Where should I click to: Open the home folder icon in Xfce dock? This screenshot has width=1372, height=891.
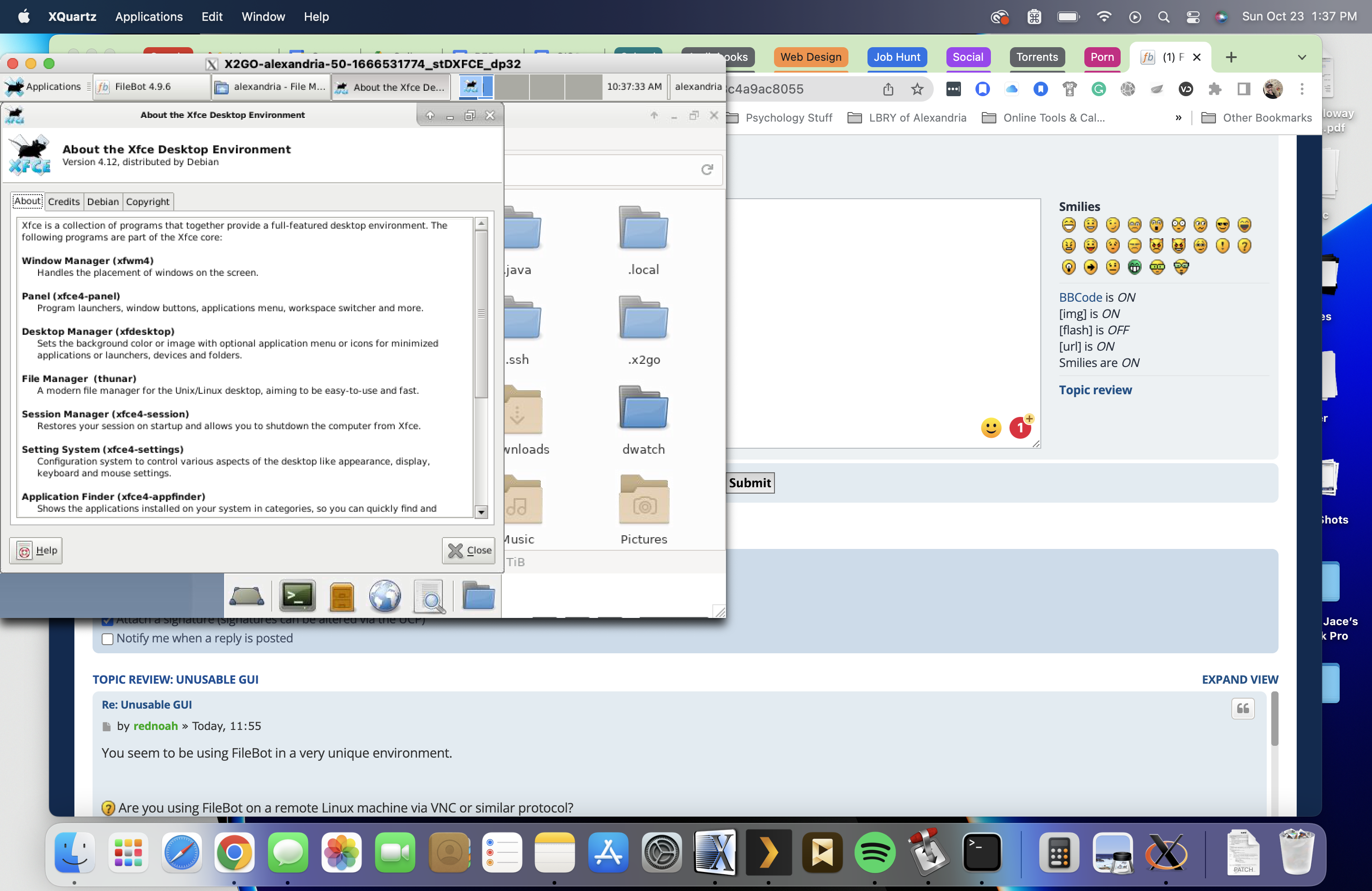point(479,596)
